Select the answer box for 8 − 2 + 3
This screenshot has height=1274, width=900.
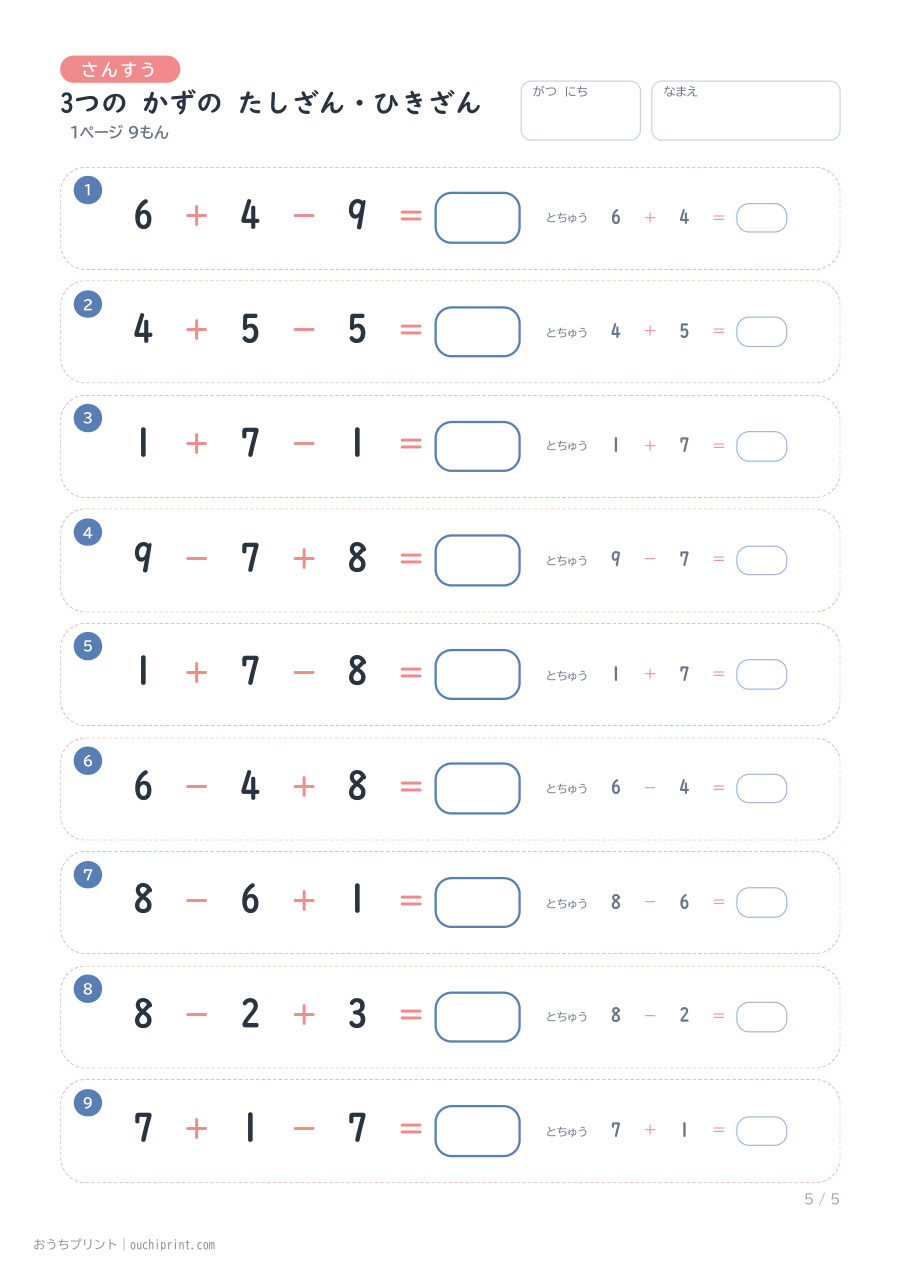[477, 1017]
